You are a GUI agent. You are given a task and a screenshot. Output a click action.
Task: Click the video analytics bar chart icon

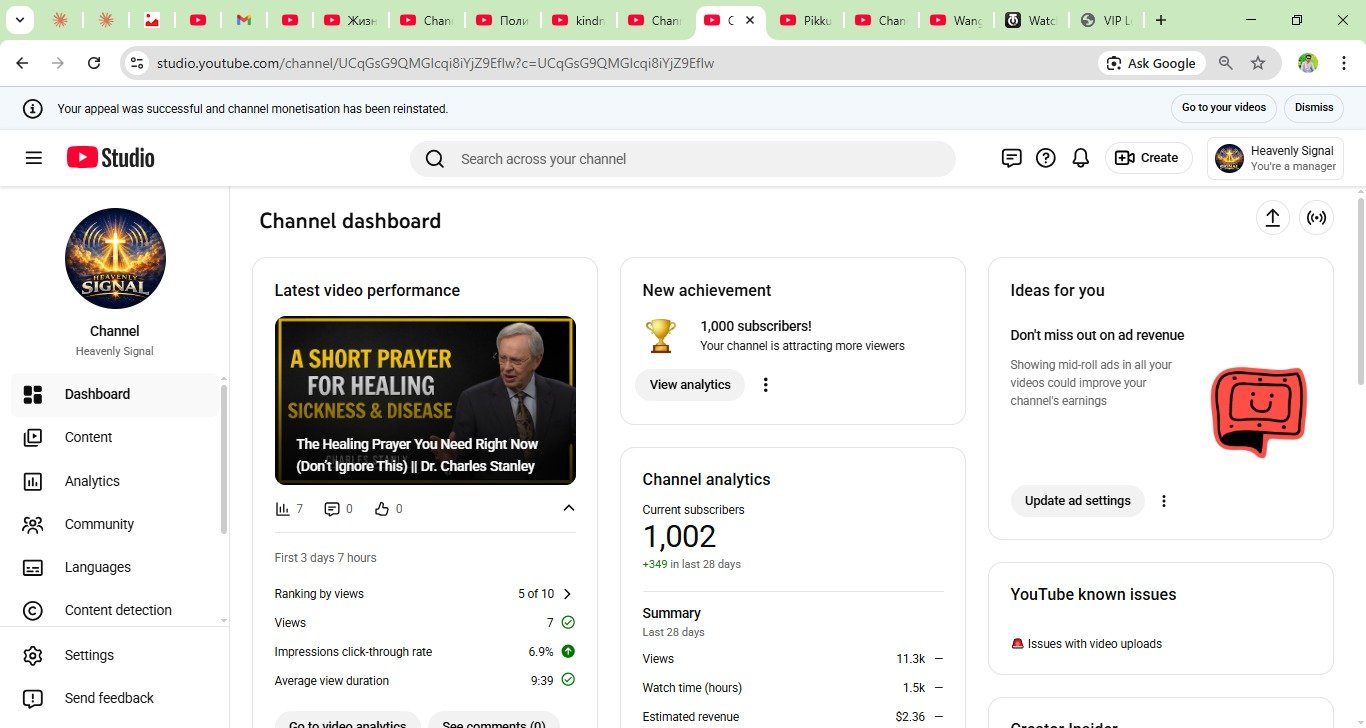pyautogui.click(x=283, y=509)
